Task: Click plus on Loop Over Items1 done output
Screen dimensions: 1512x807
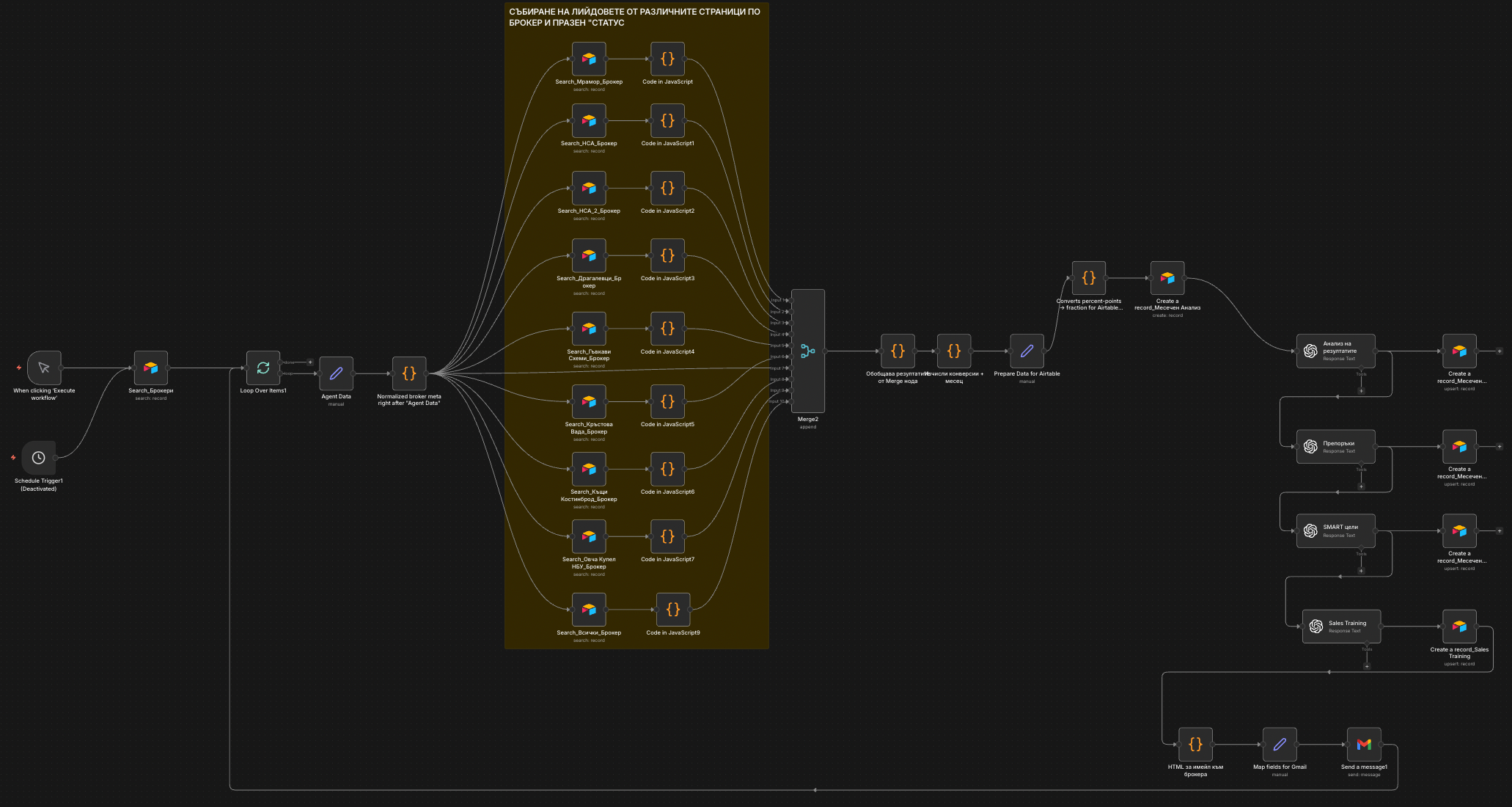Action: click(310, 362)
